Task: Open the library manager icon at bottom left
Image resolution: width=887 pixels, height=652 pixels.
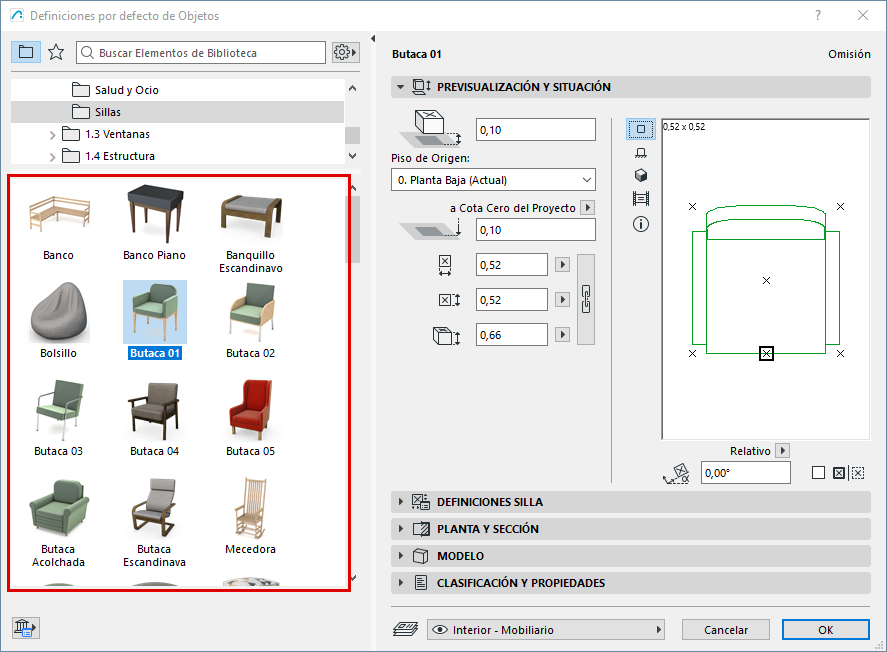Action: 25,628
